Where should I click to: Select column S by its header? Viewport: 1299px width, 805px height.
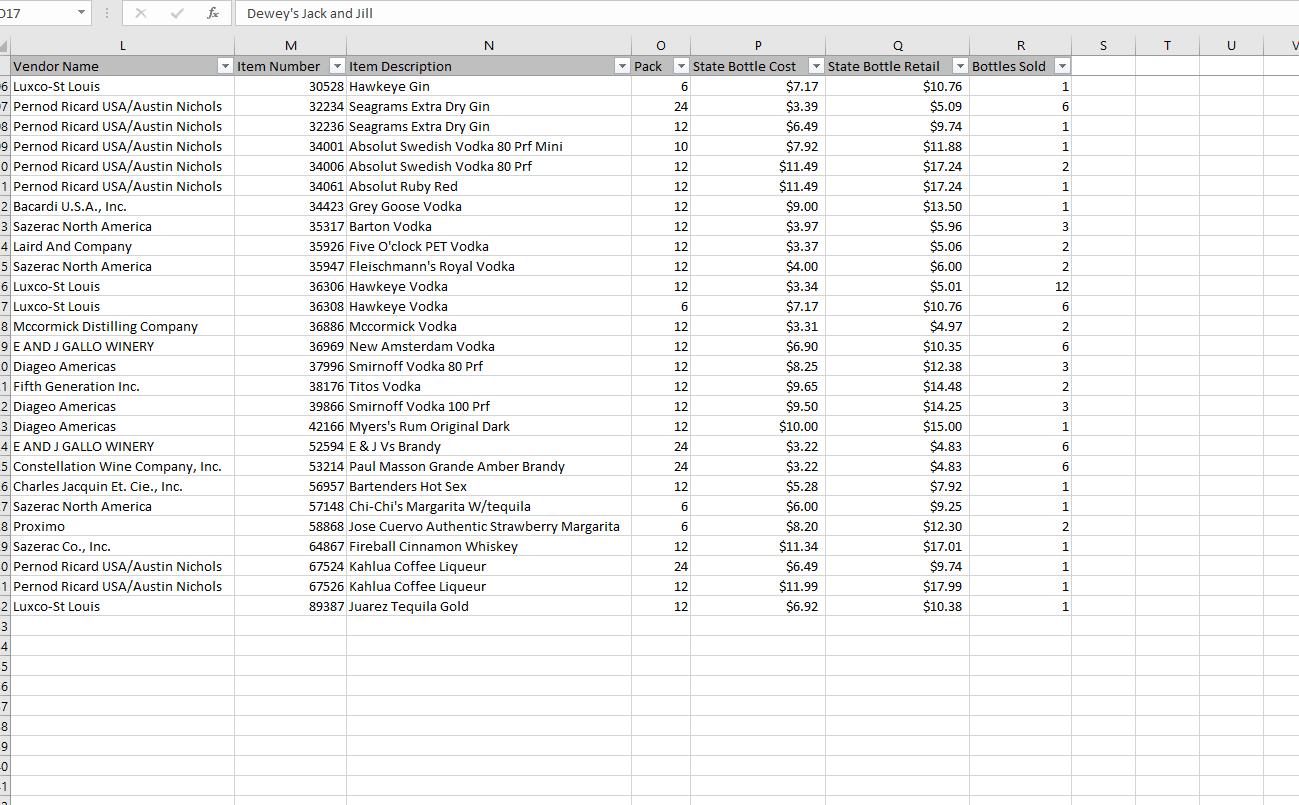[1103, 45]
